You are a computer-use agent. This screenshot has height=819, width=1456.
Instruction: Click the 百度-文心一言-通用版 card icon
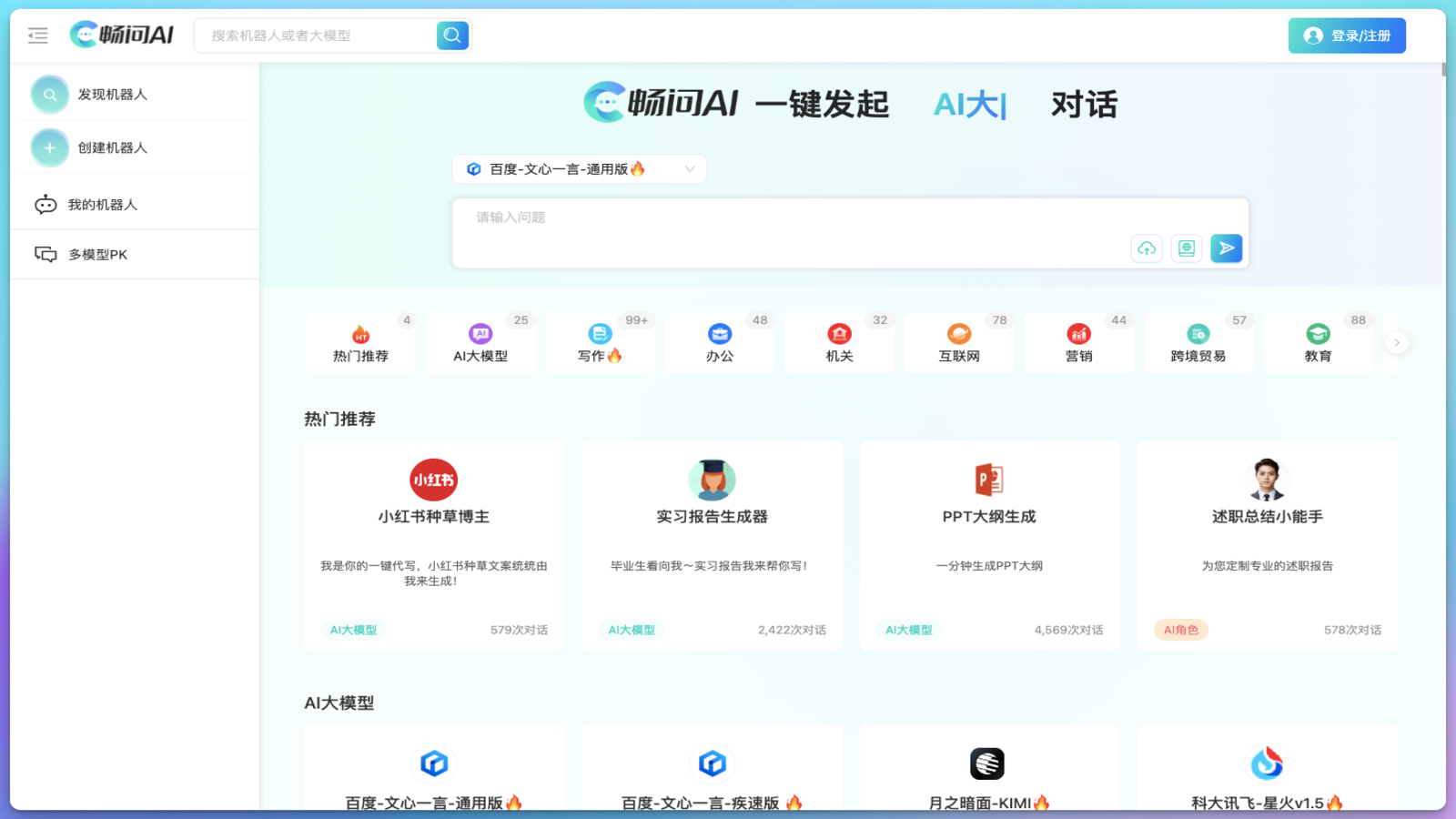(434, 763)
